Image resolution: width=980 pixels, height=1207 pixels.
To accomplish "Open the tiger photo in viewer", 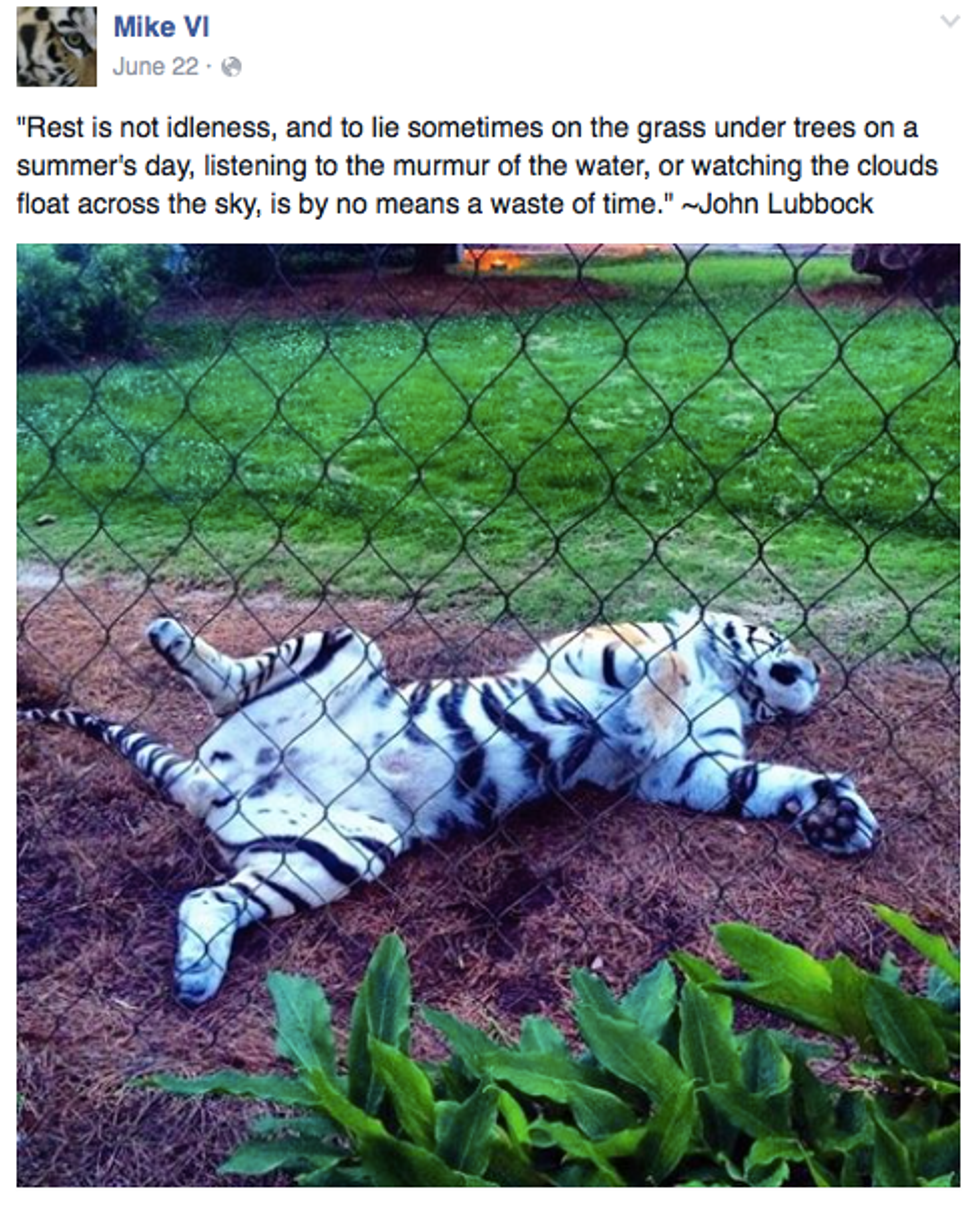I will pos(489,715).
